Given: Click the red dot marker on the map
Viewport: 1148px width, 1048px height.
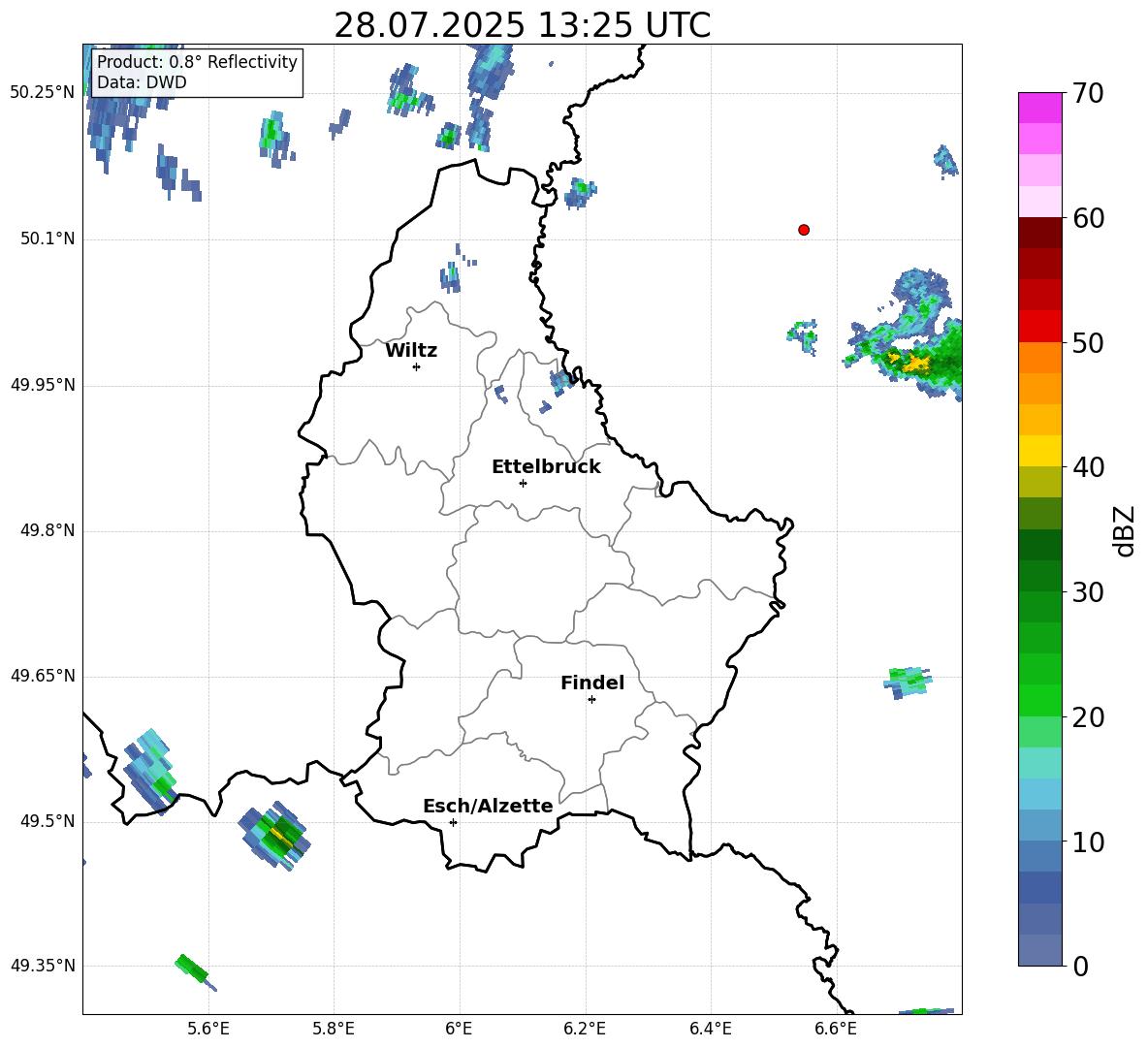Looking at the screenshot, I should click(804, 230).
